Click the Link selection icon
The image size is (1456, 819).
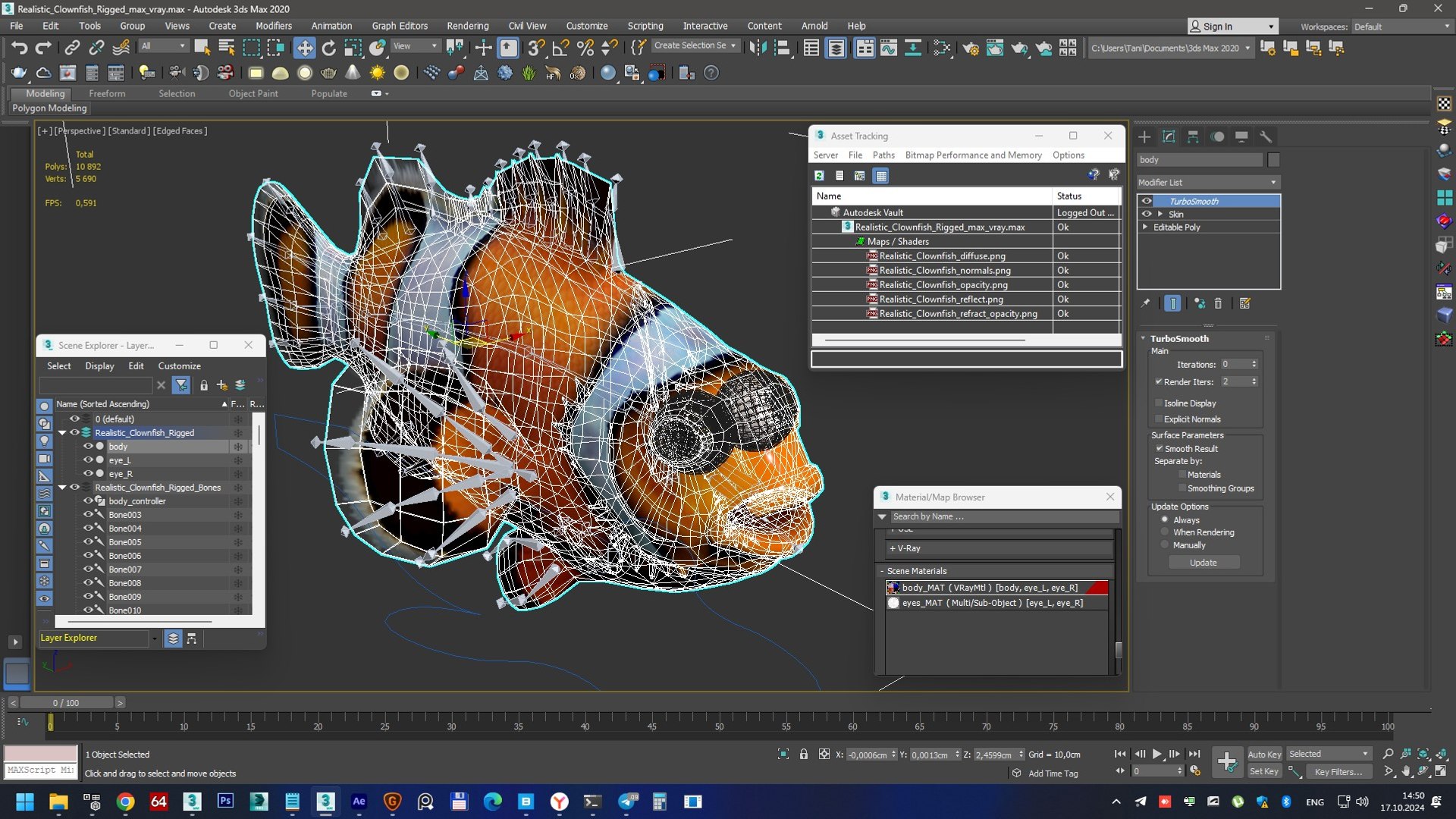72,48
